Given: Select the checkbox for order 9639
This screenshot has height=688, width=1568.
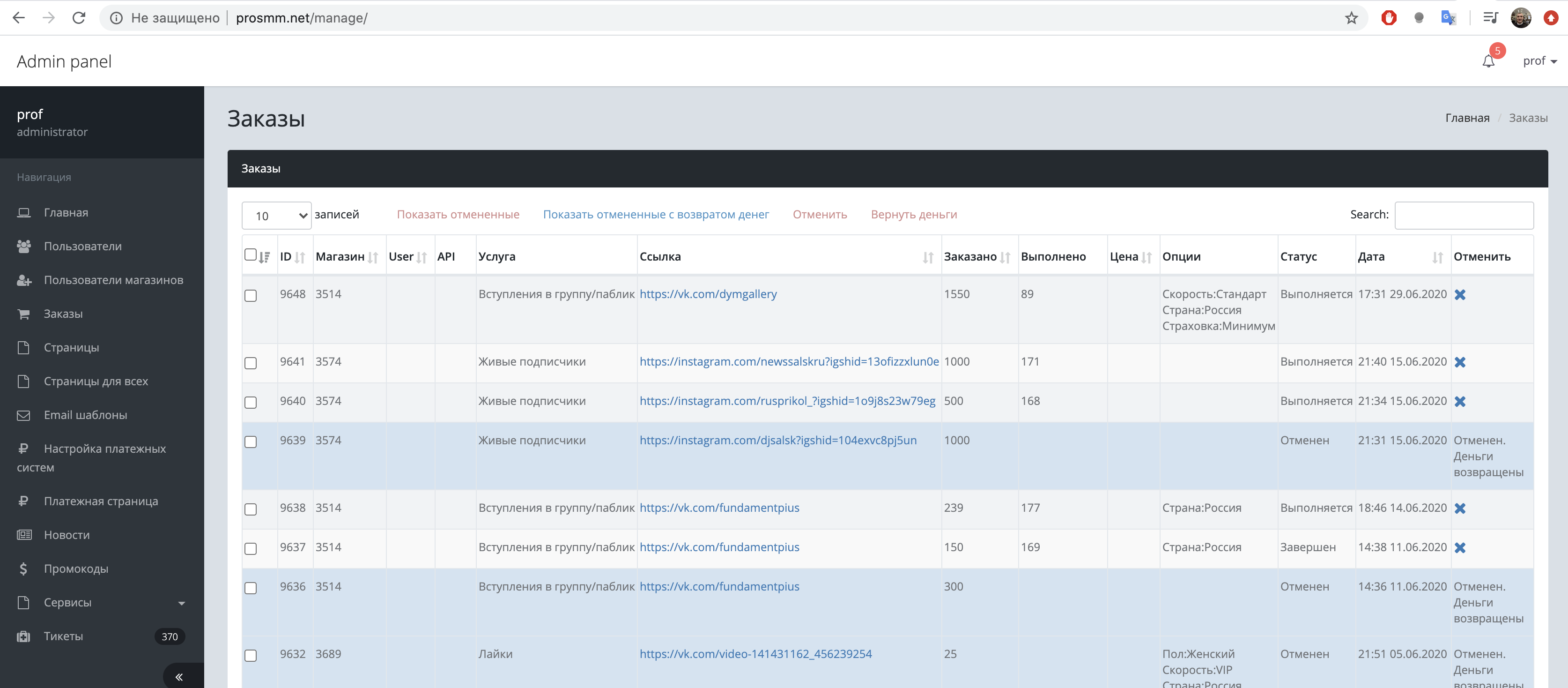Looking at the screenshot, I should [250, 441].
